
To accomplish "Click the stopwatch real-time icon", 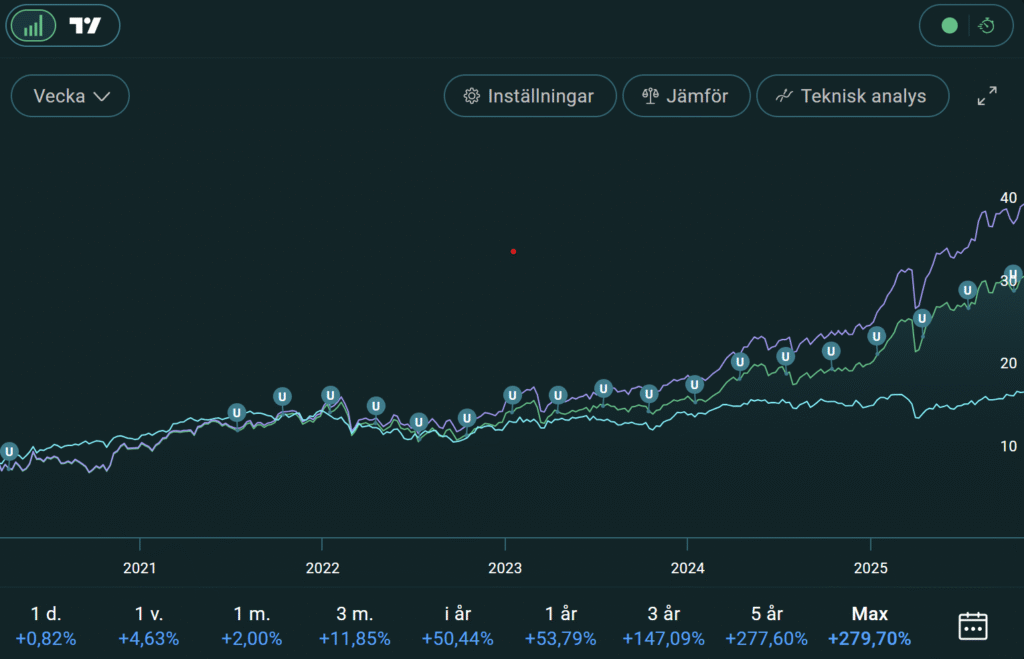I will tap(987, 26).
